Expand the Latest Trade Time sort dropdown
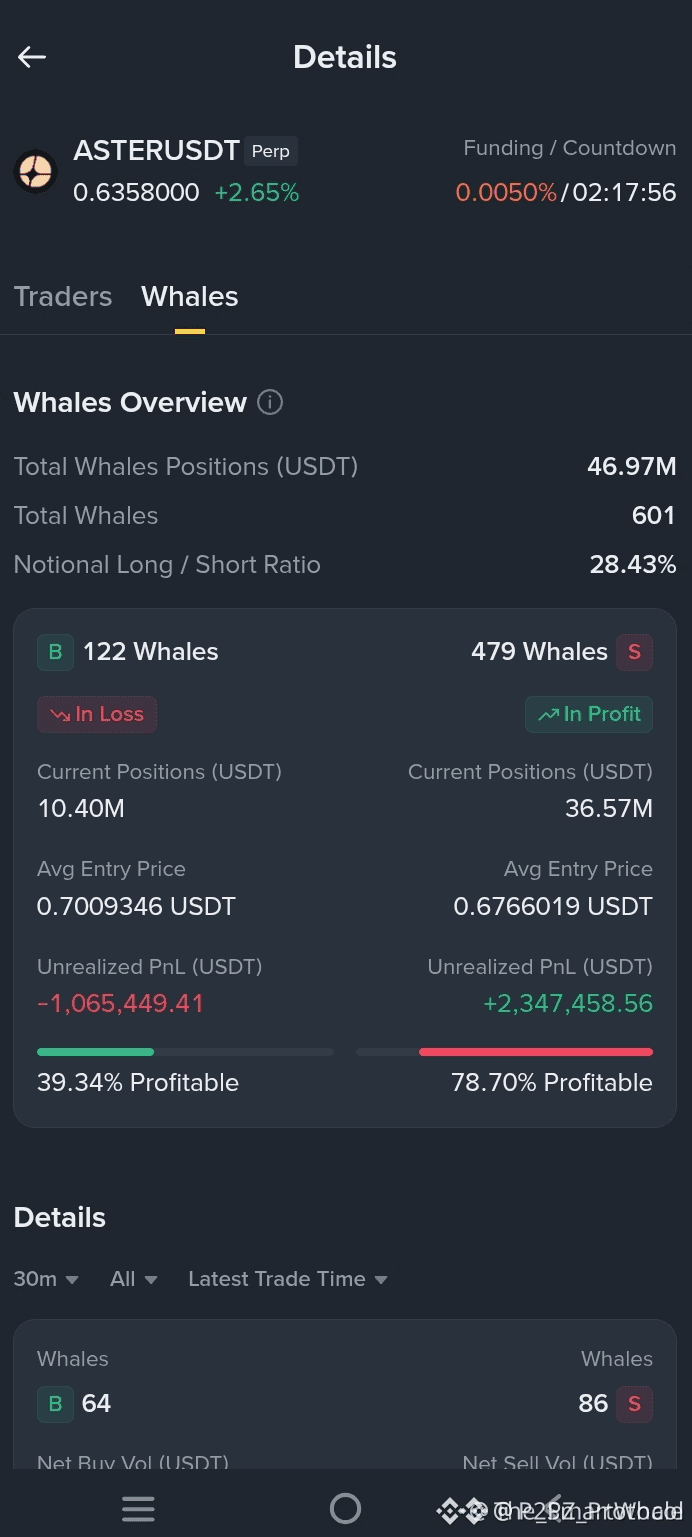The width and height of the screenshot is (692, 1537). (x=288, y=1279)
